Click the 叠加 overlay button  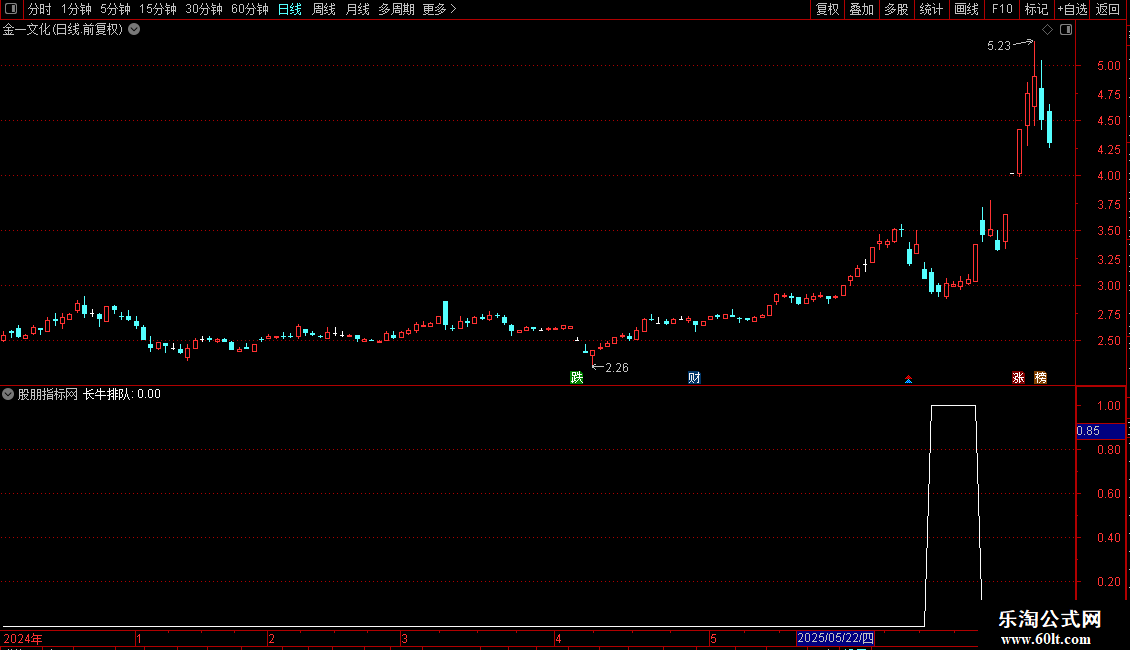pos(861,9)
